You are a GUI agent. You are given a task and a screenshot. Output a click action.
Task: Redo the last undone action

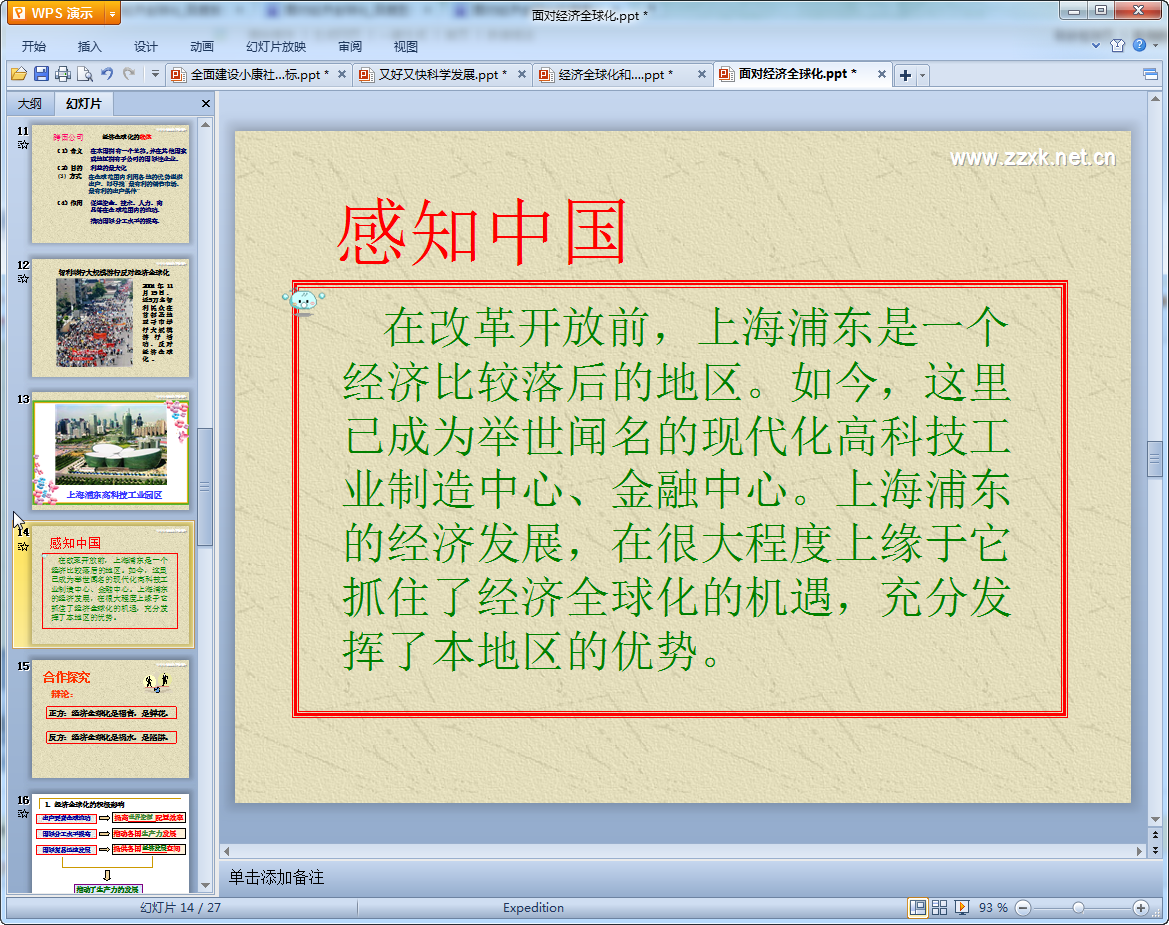point(129,74)
